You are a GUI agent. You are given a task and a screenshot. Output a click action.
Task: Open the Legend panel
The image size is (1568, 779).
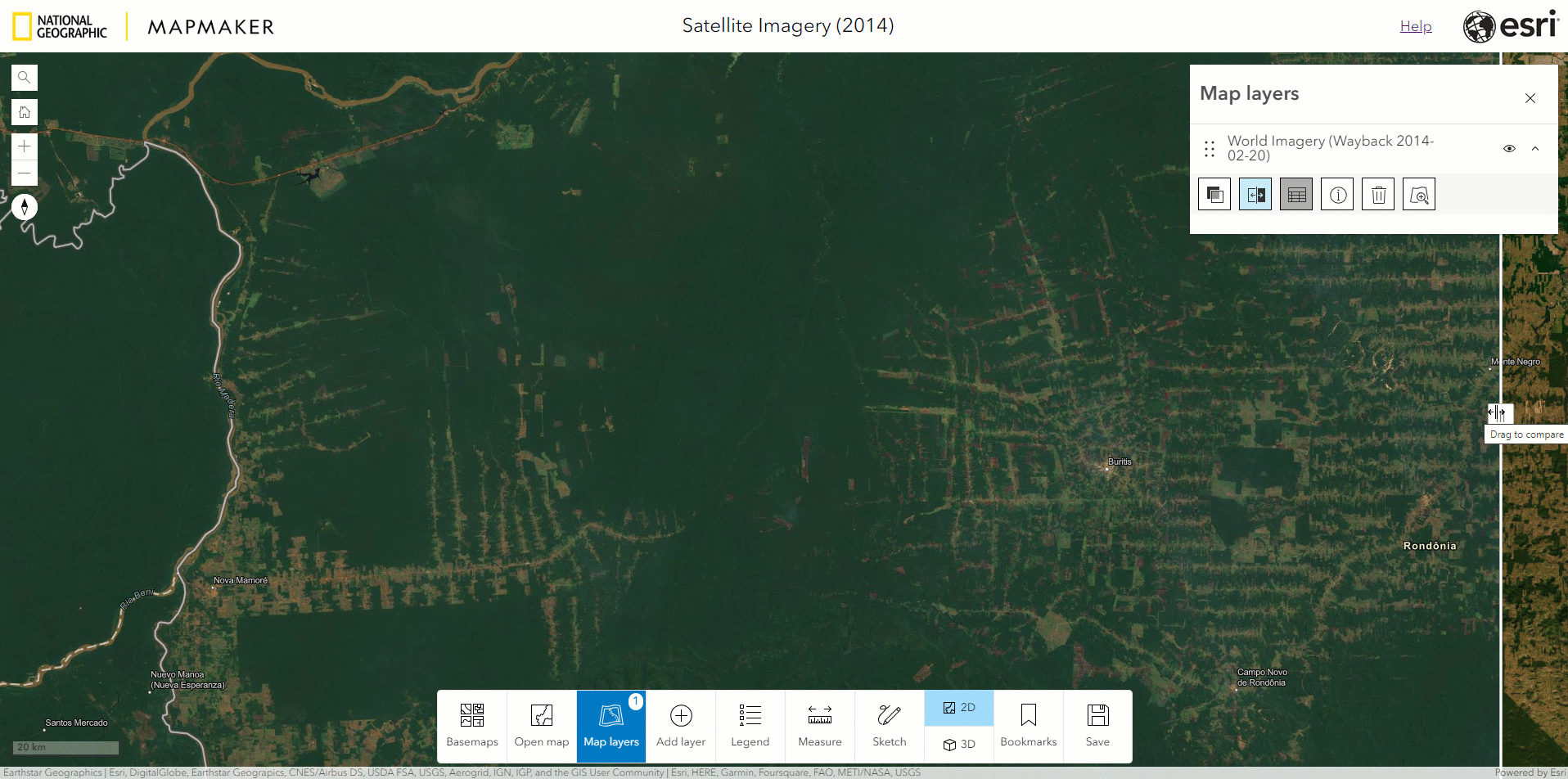(x=750, y=725)
